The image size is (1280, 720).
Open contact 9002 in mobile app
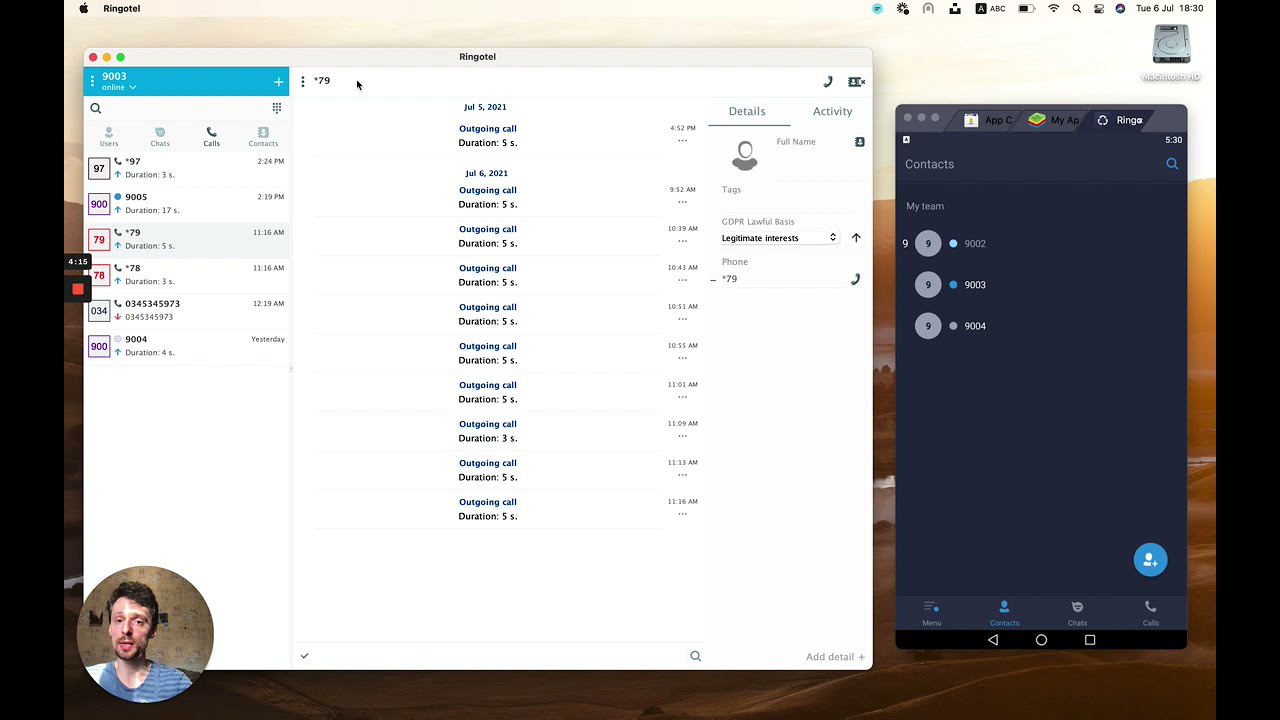click(1041, 244)
